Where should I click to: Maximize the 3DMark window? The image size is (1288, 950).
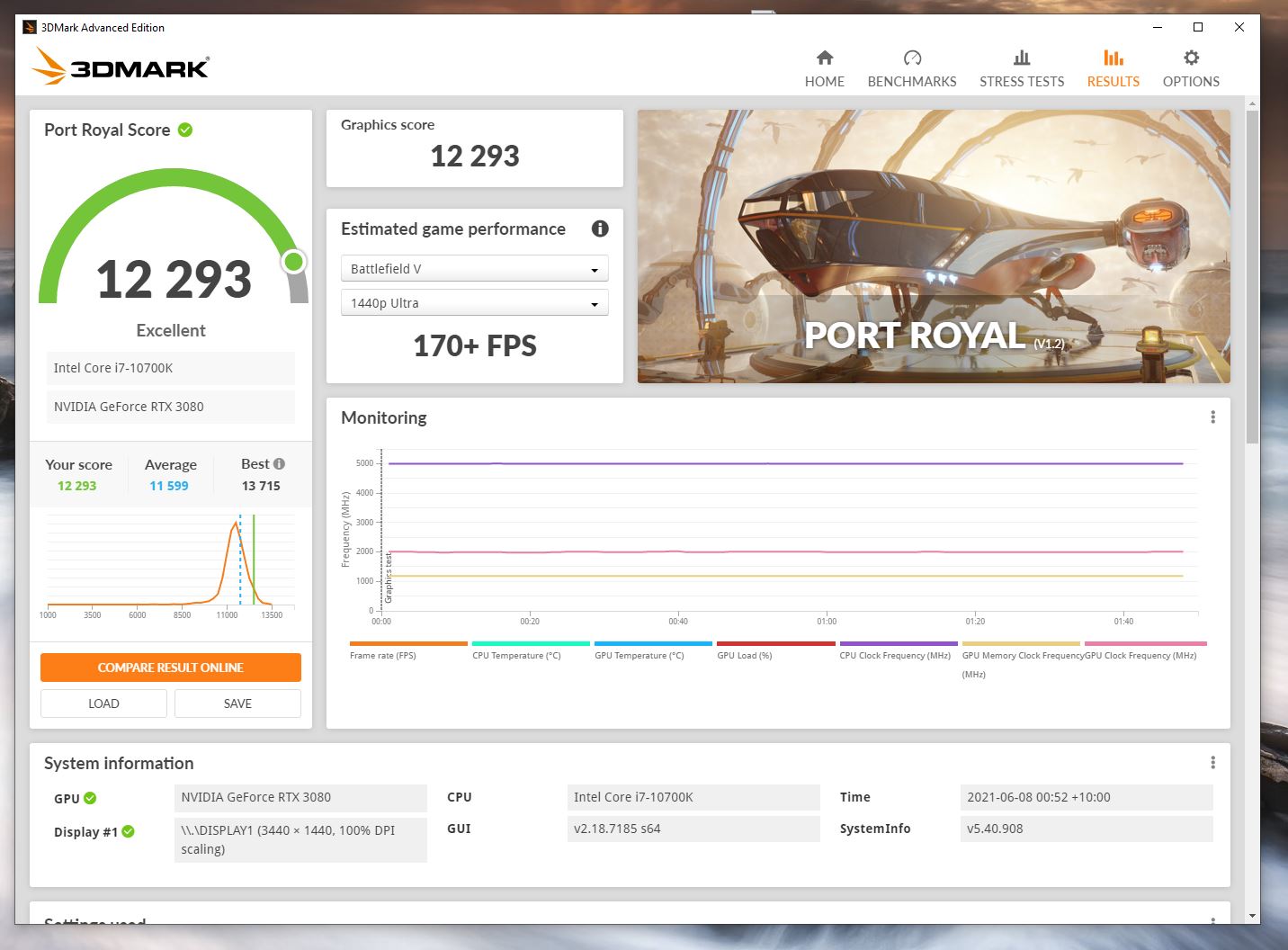click(1198, 27)
